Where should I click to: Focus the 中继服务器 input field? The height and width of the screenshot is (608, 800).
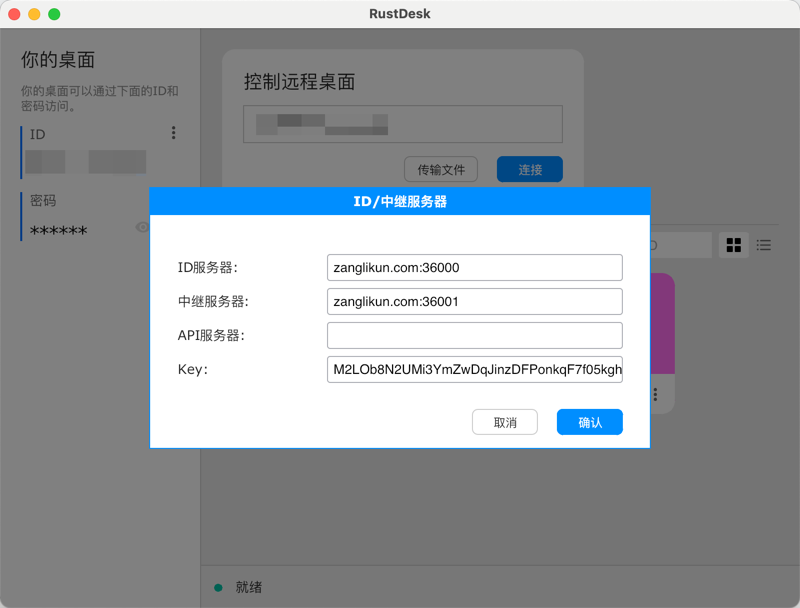point(474,301)
